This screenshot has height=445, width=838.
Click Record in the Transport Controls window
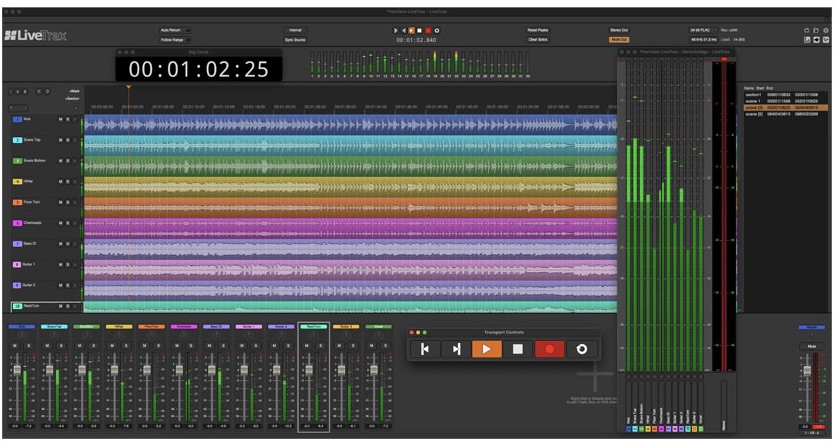[549, 349]
